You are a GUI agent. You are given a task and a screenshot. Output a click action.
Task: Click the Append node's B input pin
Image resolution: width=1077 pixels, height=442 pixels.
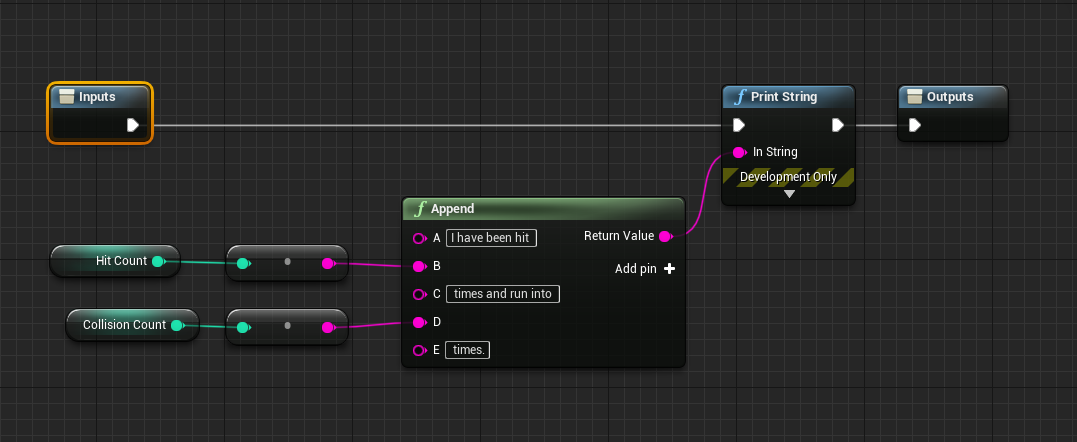tap(419, 266)
